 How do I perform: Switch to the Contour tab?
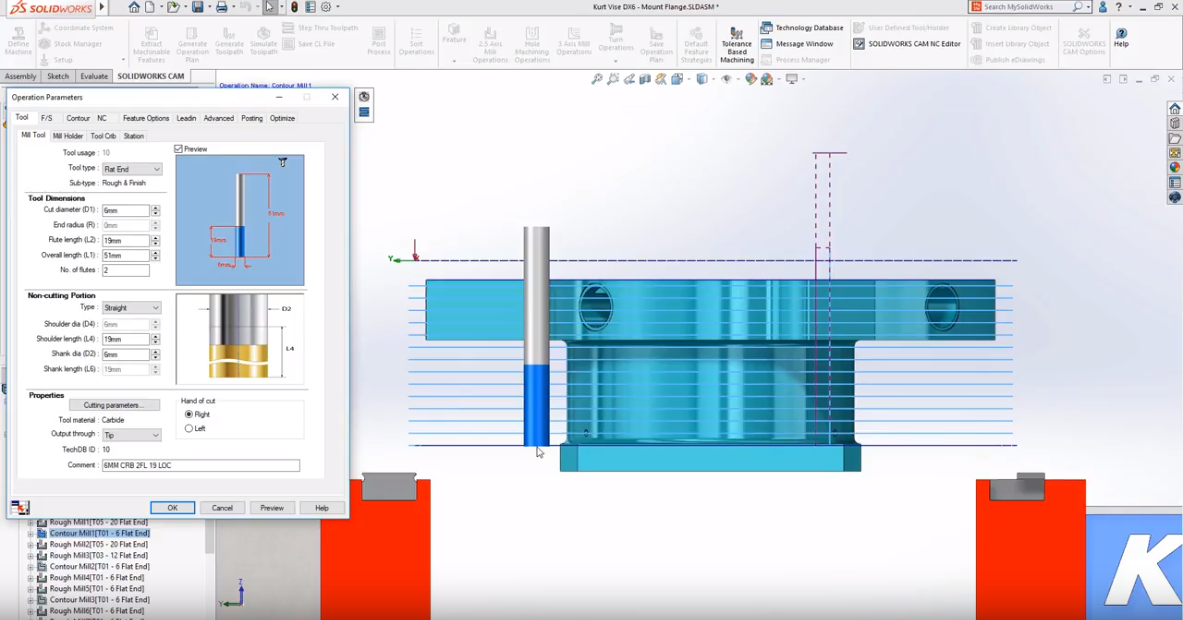click(x=78, y=118)
